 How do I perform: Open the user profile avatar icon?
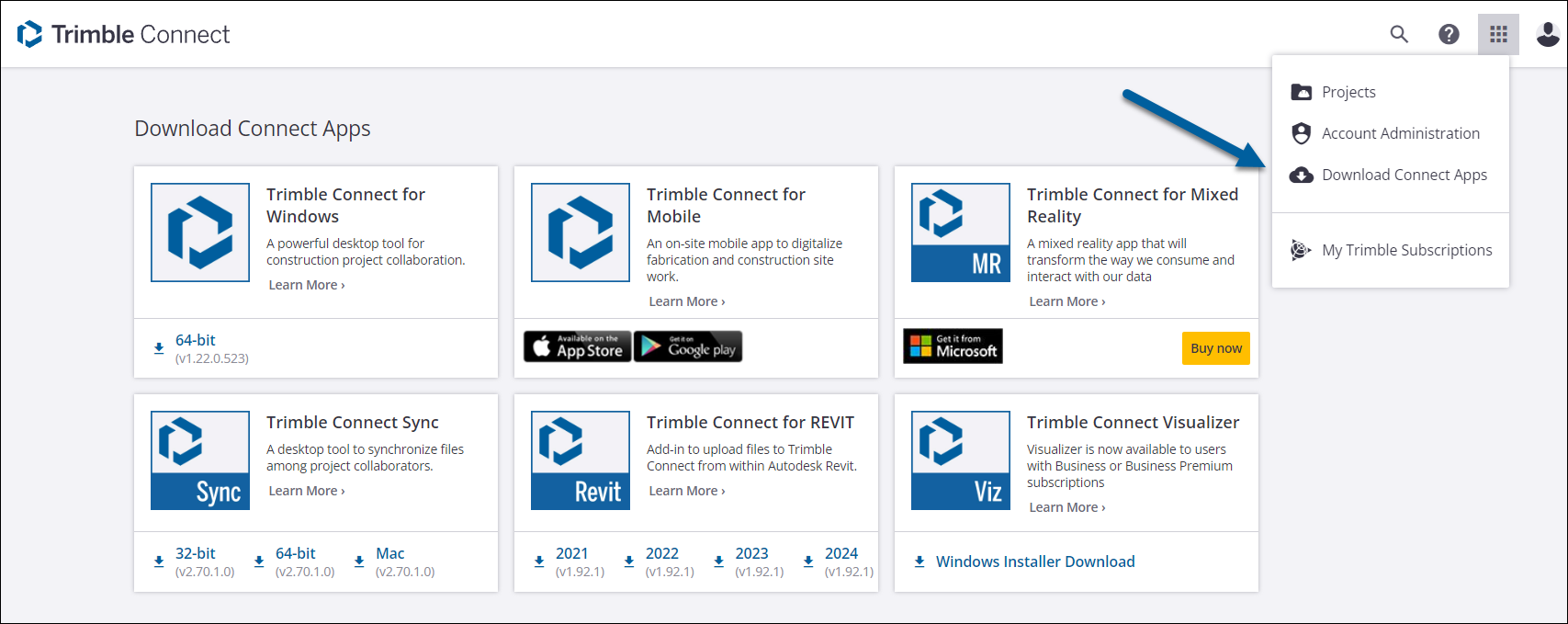tap(1548, 34)
